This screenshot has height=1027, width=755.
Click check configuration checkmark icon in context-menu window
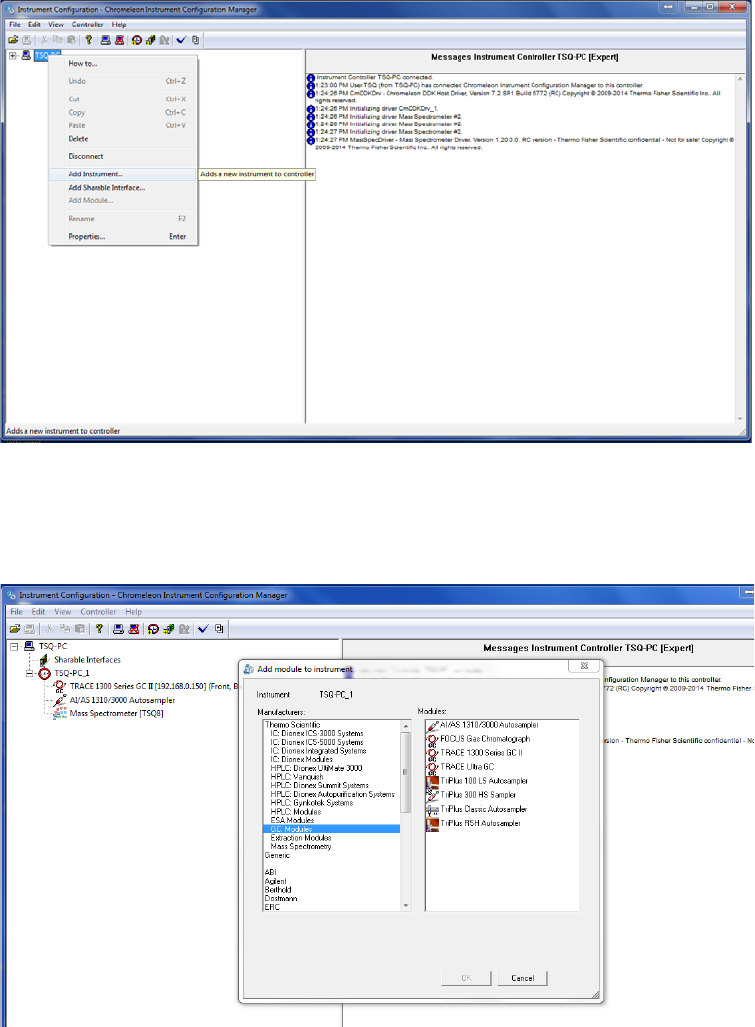click(181, 40)
